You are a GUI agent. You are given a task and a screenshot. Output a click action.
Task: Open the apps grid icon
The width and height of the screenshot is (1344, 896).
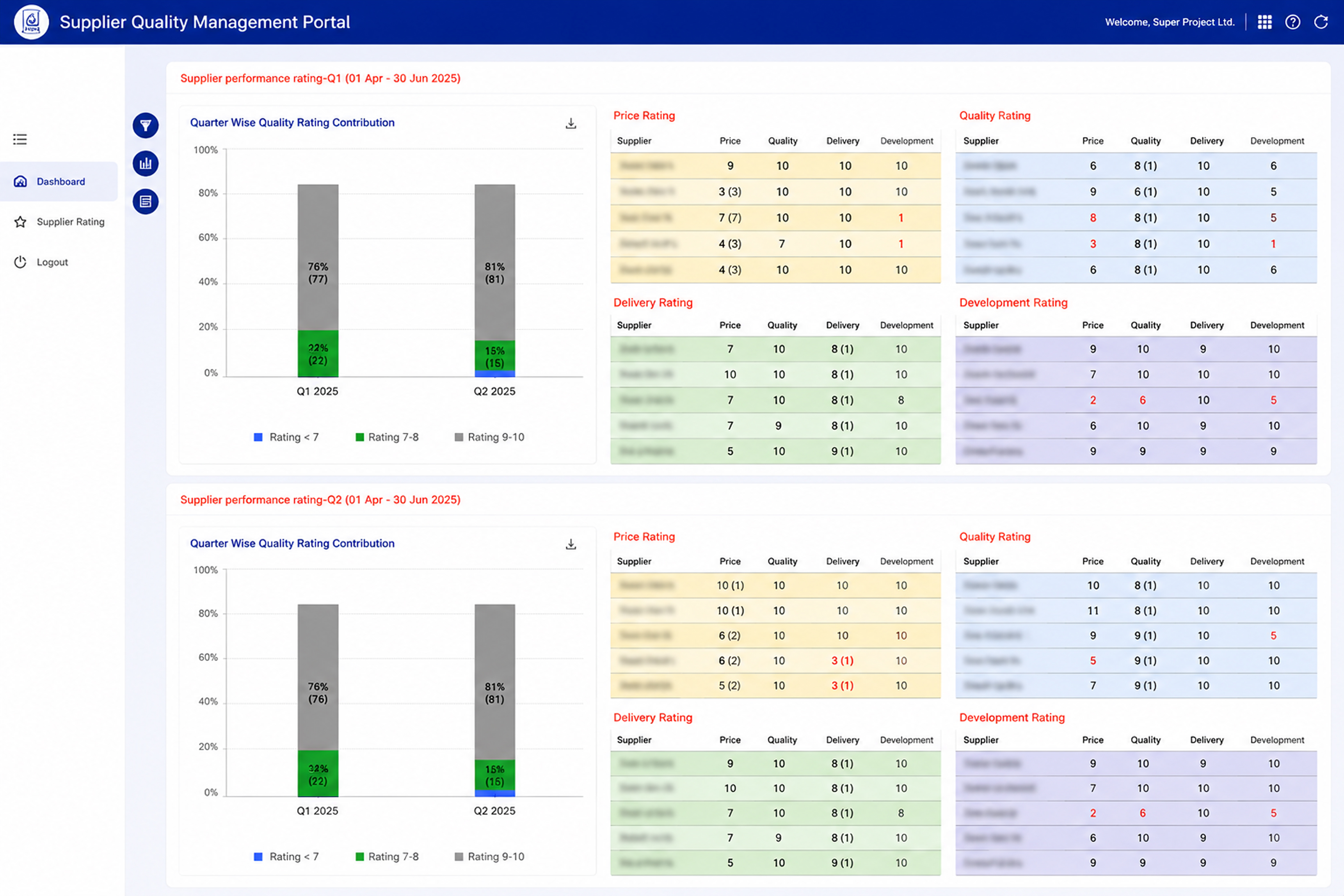1264,22
